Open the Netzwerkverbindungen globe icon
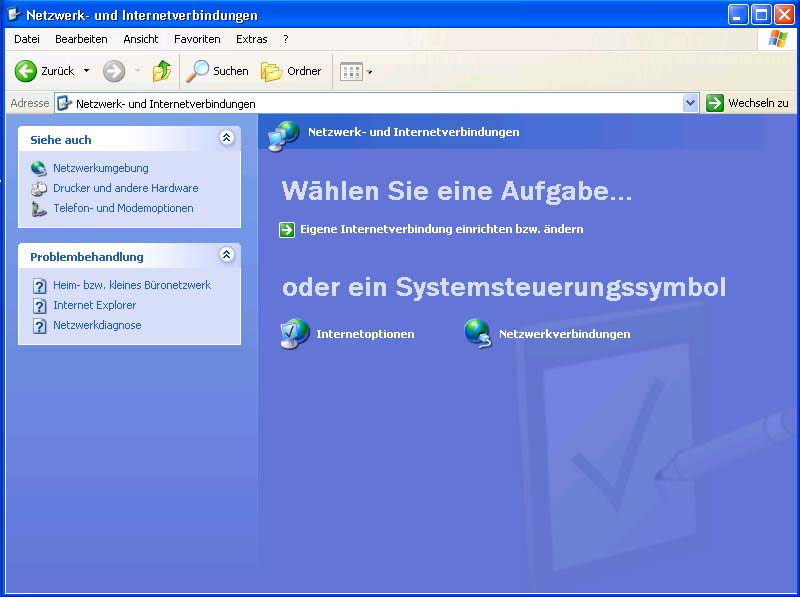The width and height of the screenshot is (800, 597). (x=478, y=333)
